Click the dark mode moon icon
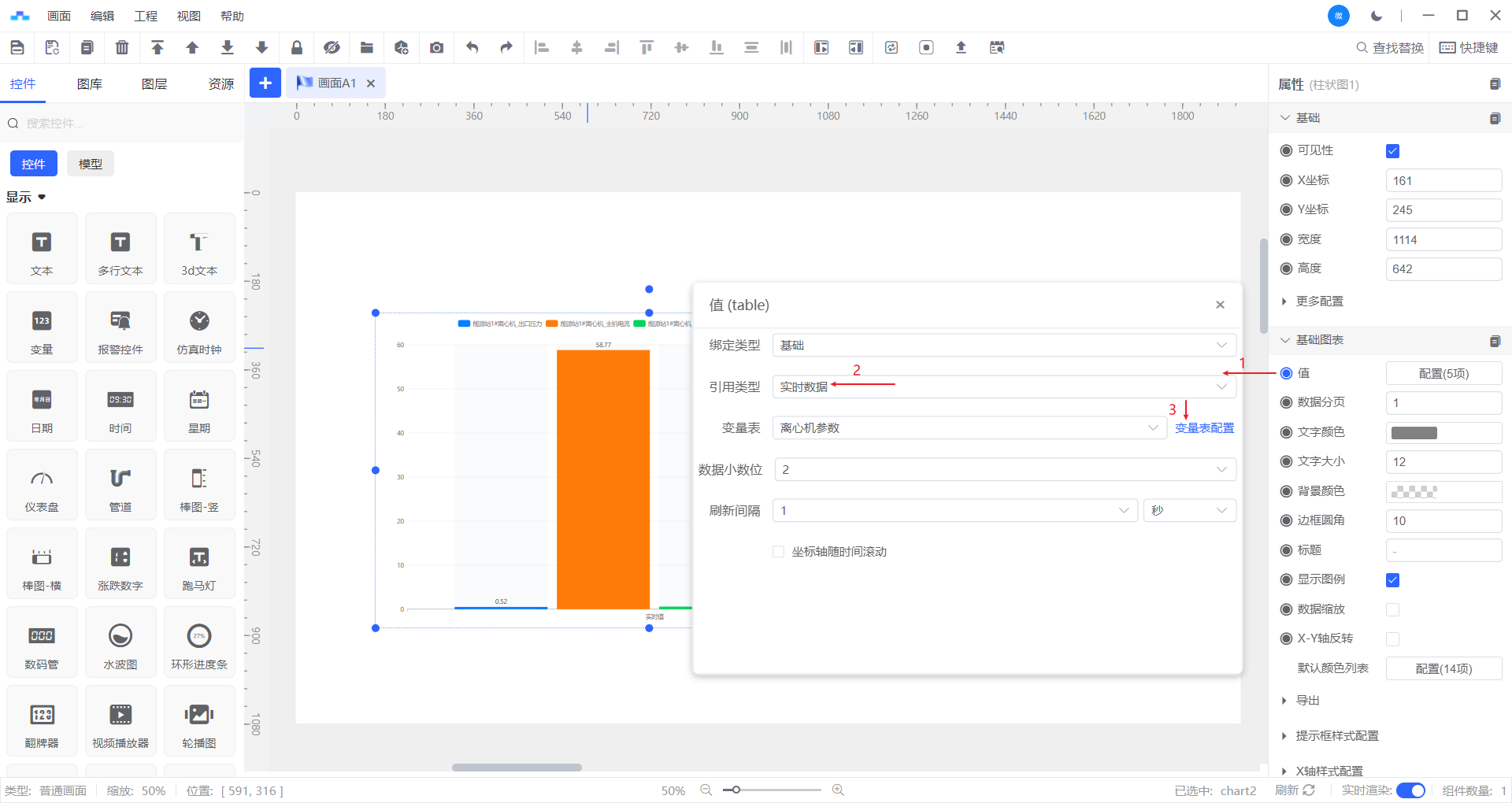The image size is (1512, 803). [x=1377, y=16]
